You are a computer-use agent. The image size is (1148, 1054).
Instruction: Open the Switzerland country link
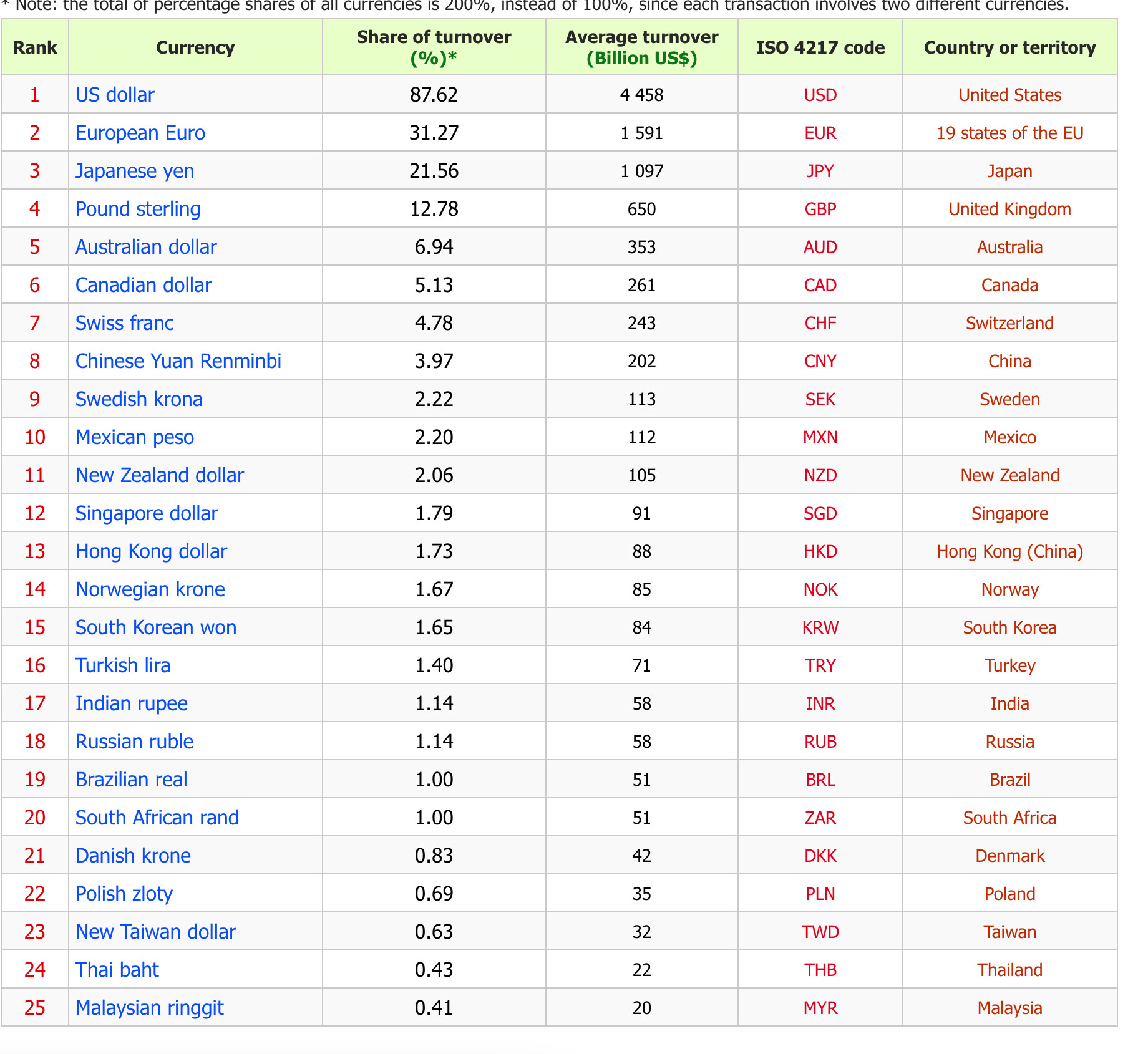pyautogui.click(x=1009, y=323)
